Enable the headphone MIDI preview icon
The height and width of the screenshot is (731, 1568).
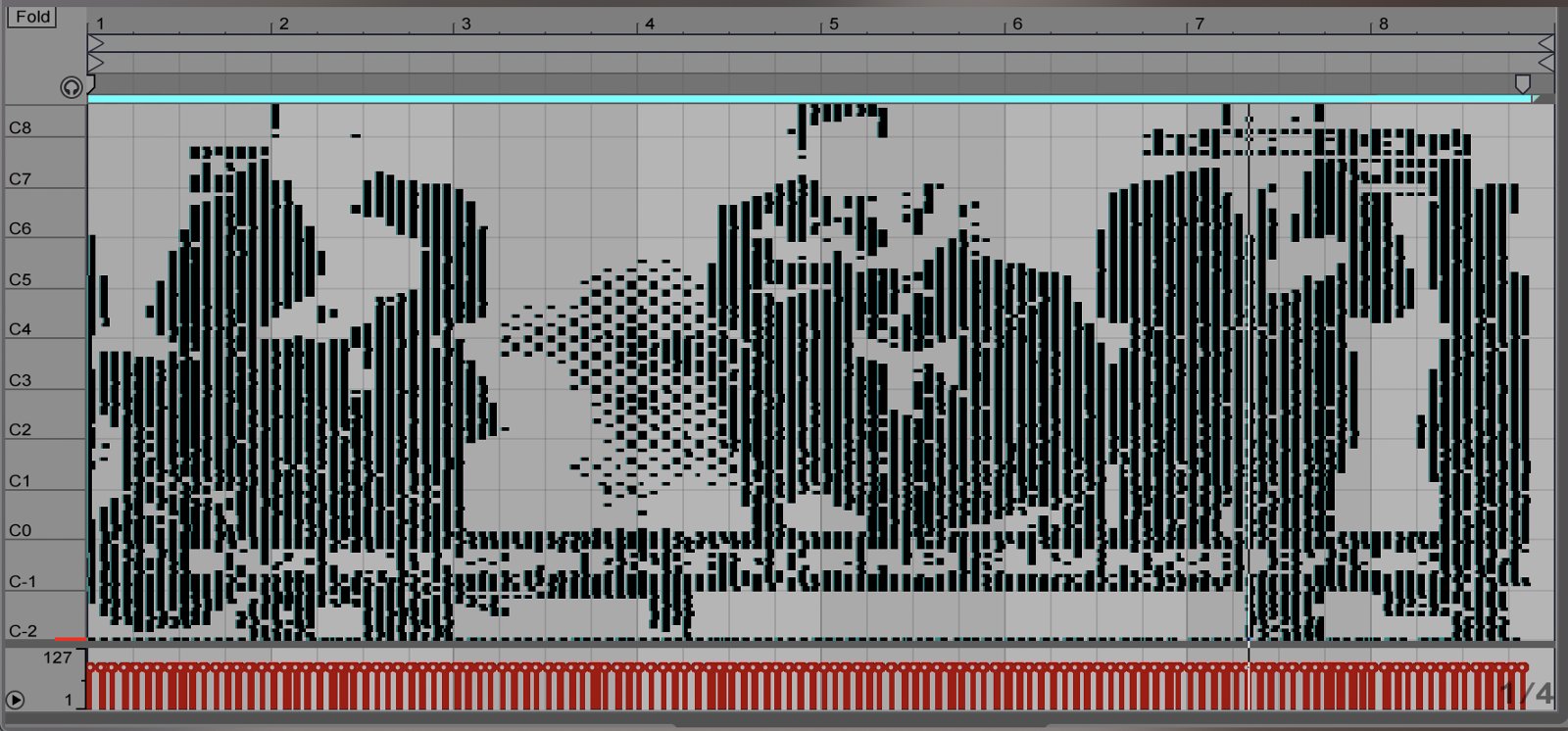point(71,87)
